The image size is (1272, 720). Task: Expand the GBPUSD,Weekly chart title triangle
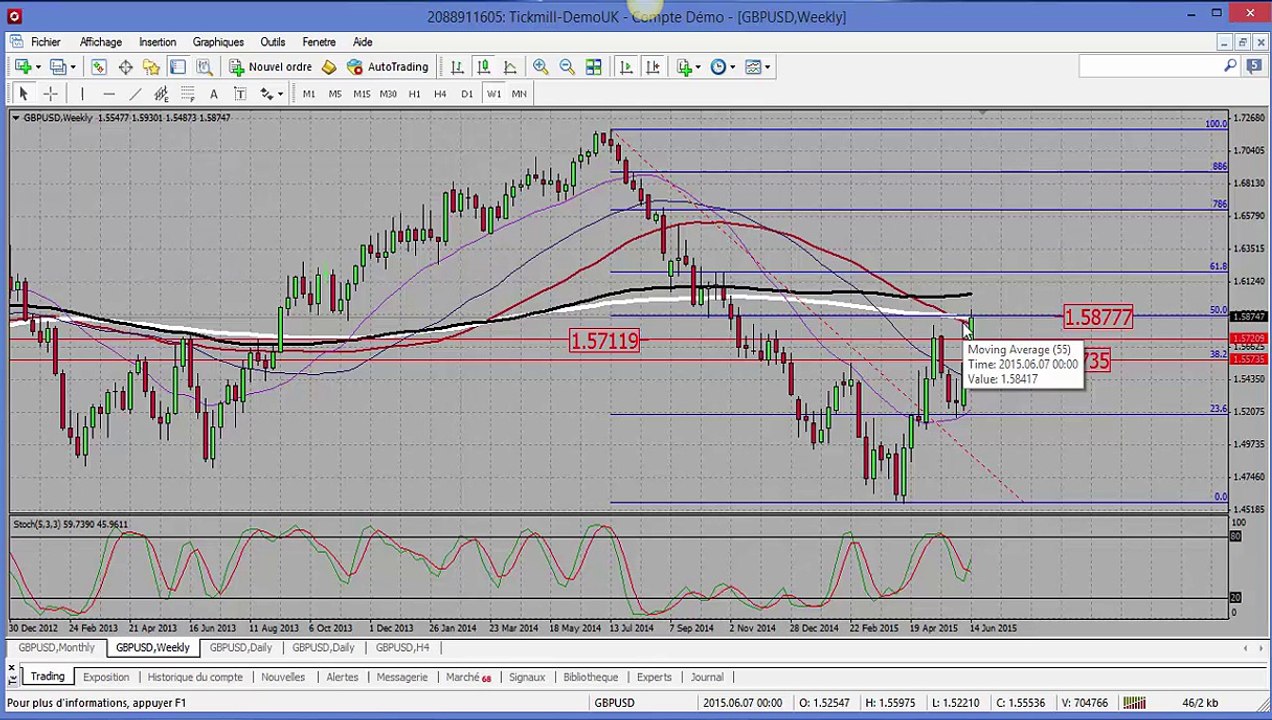point(15,118)
